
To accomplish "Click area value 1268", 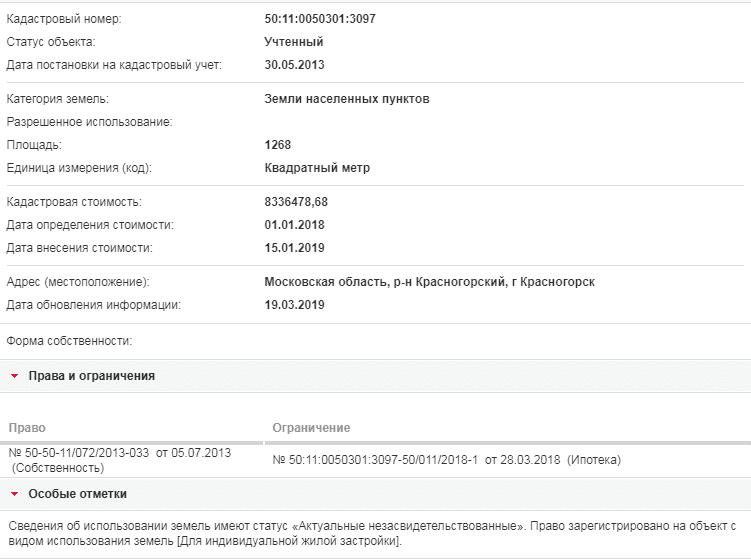I will (278, 145).
